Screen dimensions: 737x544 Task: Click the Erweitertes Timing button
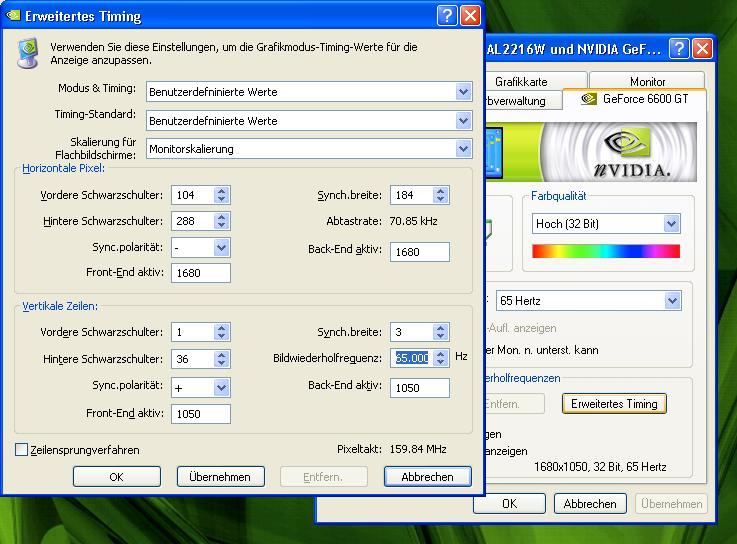click(x=614, y=404)
